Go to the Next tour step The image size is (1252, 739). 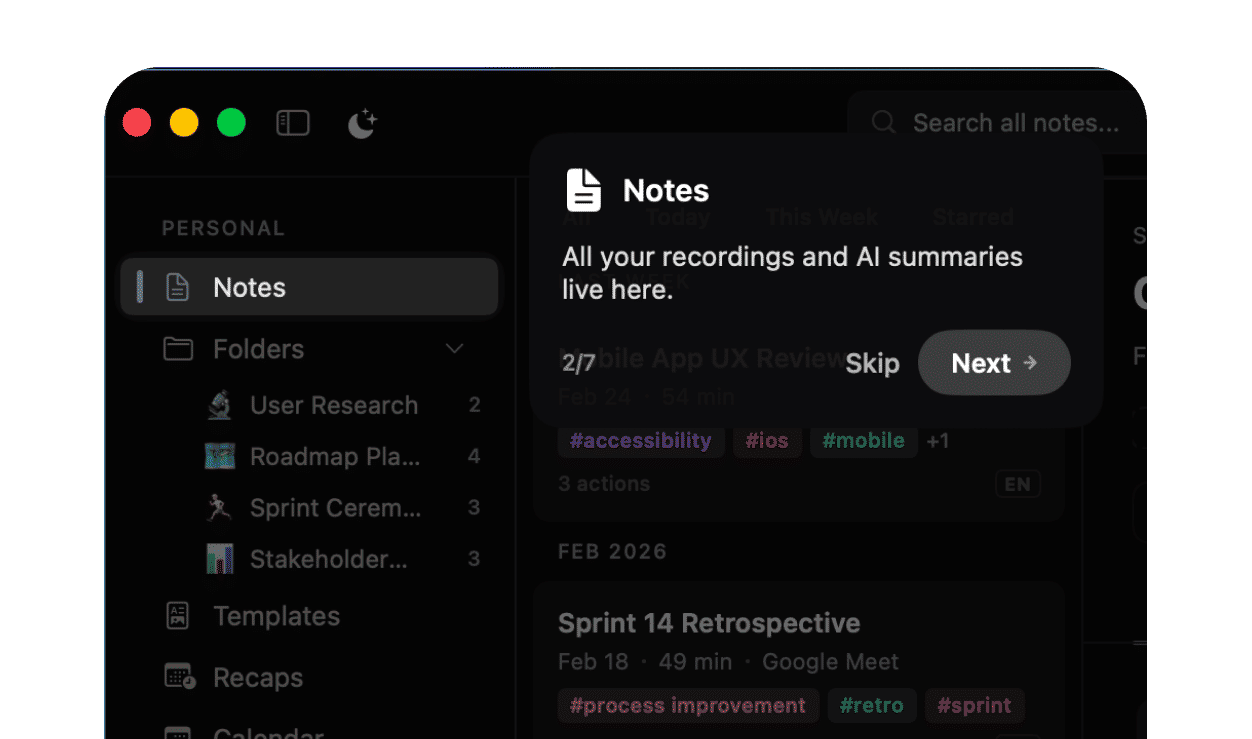pyautogui.click(x=994, y=363)
